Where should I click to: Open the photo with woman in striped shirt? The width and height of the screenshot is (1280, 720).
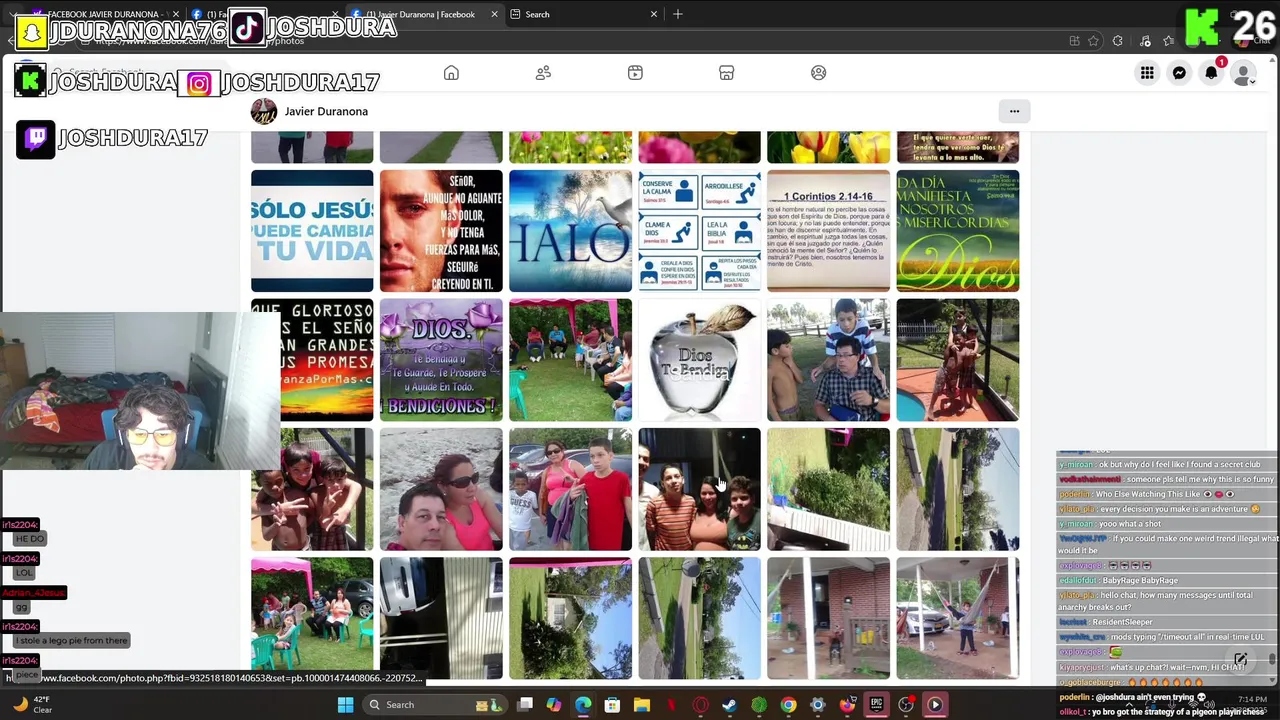click(699, 489)
